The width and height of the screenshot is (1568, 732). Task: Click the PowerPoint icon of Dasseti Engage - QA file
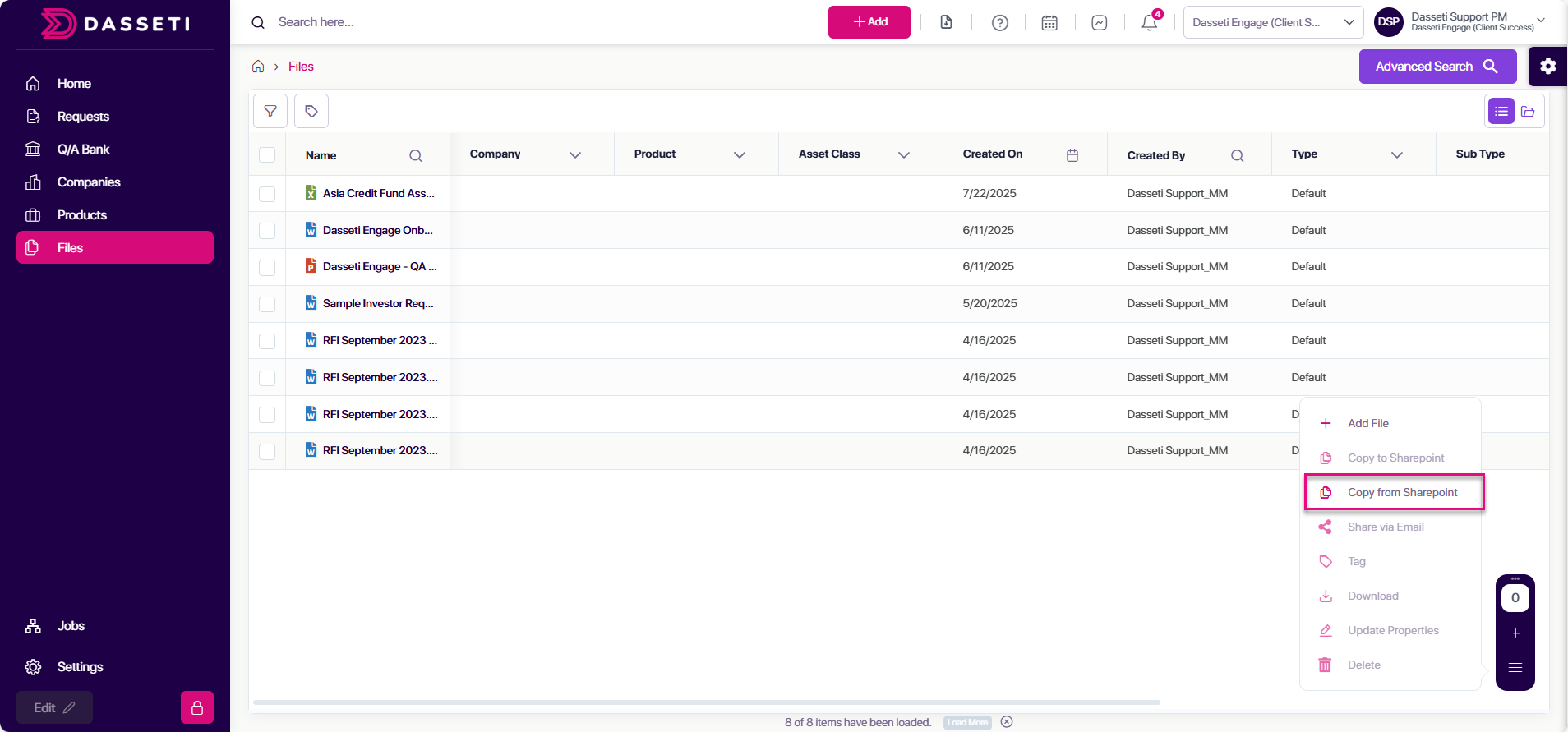coord(311,266)
